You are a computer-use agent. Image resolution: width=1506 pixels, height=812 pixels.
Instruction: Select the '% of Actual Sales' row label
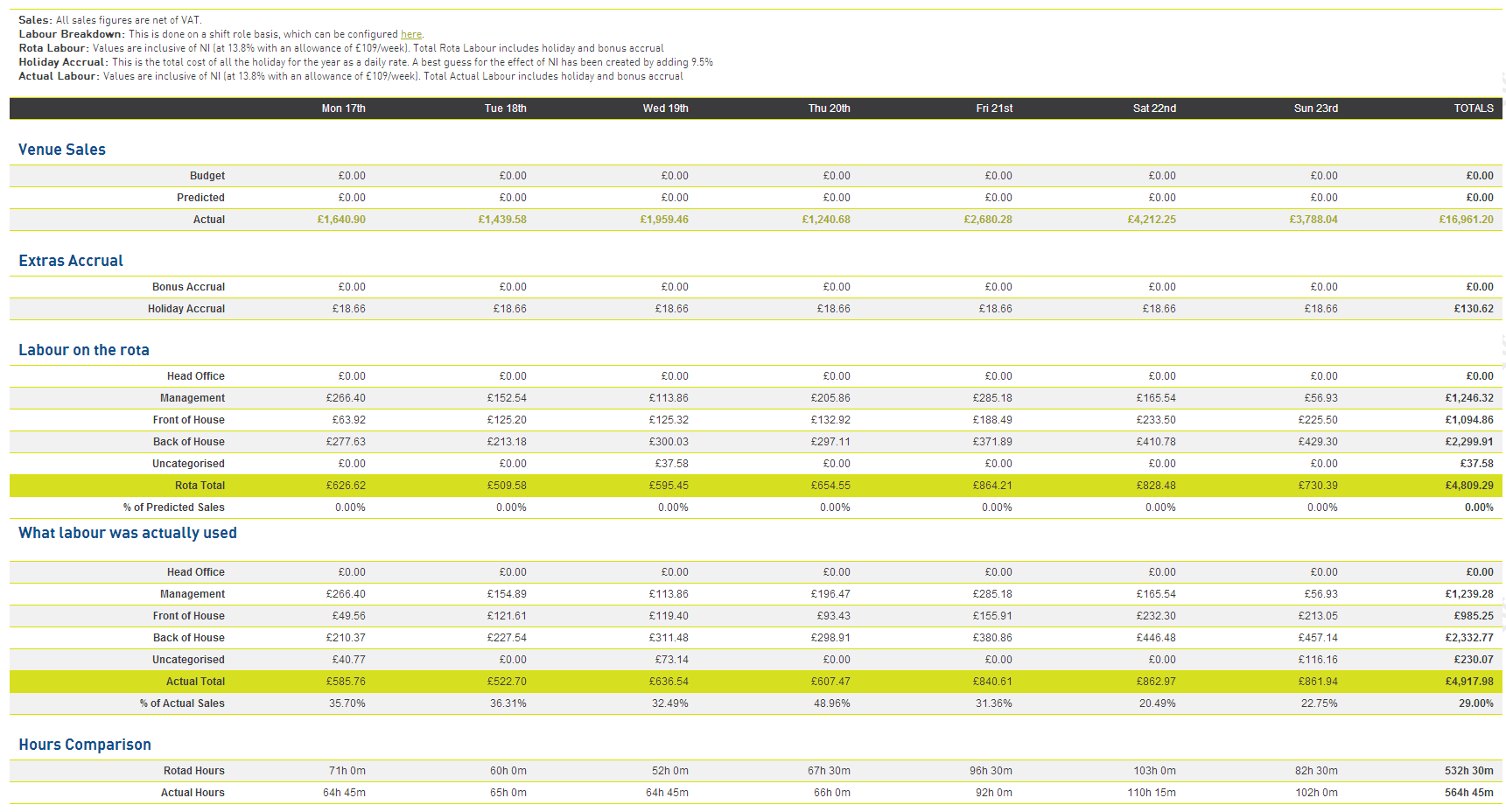point(182,703)
